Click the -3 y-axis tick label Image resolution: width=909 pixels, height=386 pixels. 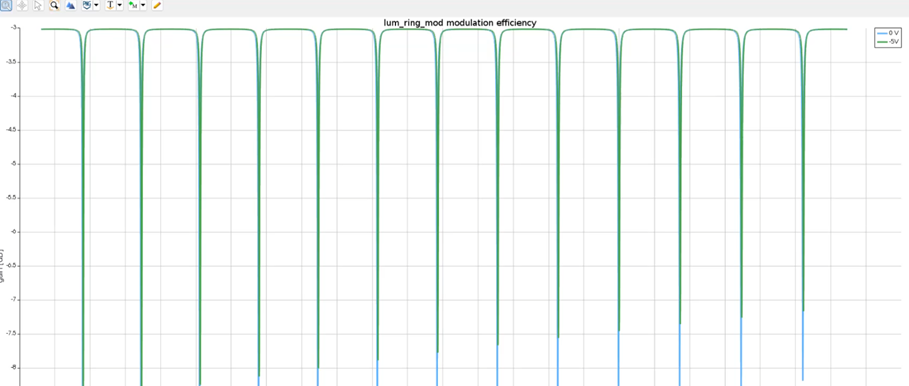coord(15,27)
